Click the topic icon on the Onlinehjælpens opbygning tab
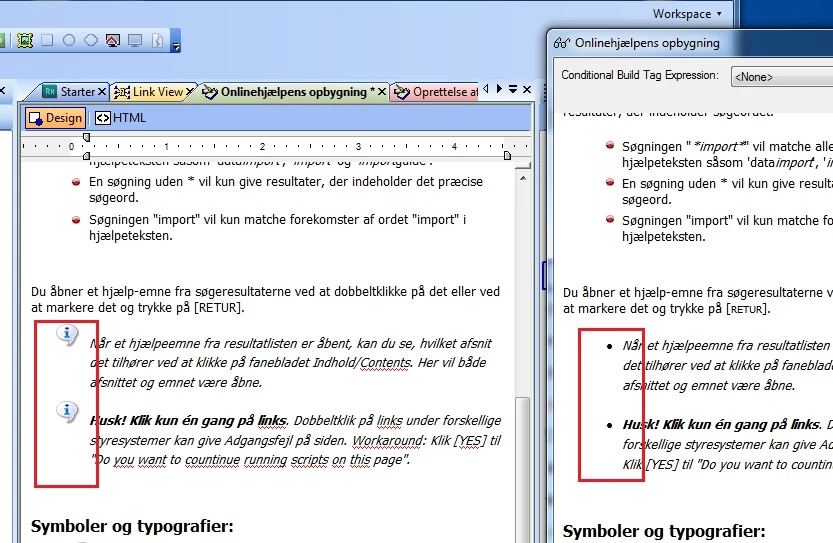This screenshot has height=543, width=833. click(210, 92)
